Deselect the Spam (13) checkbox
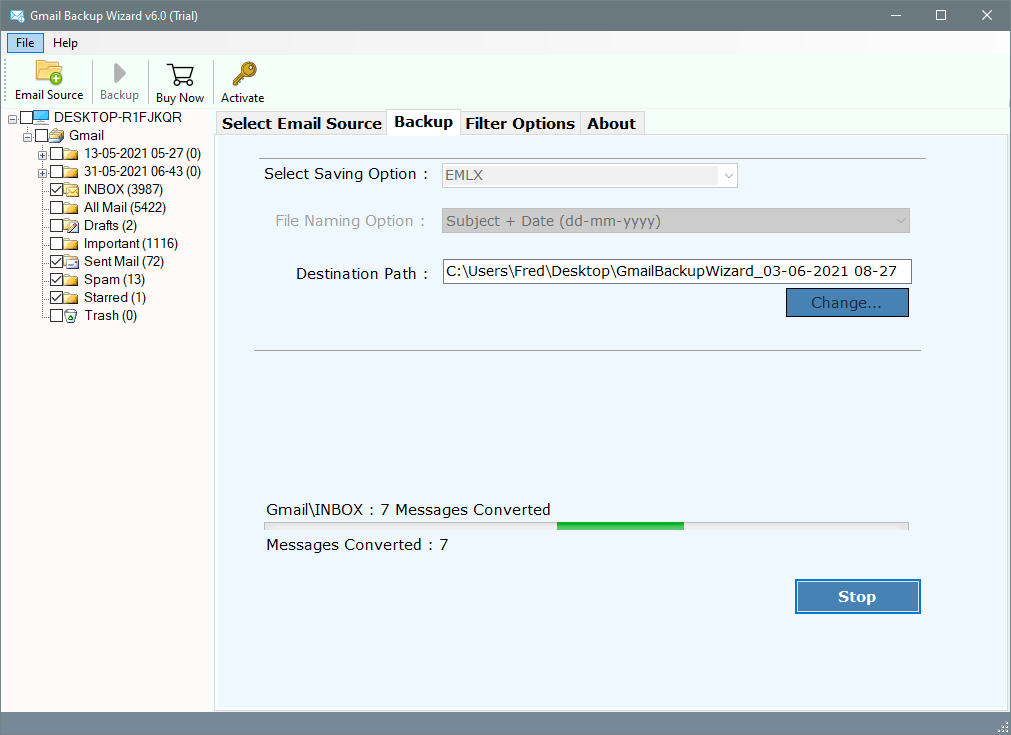The width and height of the screenshot is (1011, 735). [57, 280]
